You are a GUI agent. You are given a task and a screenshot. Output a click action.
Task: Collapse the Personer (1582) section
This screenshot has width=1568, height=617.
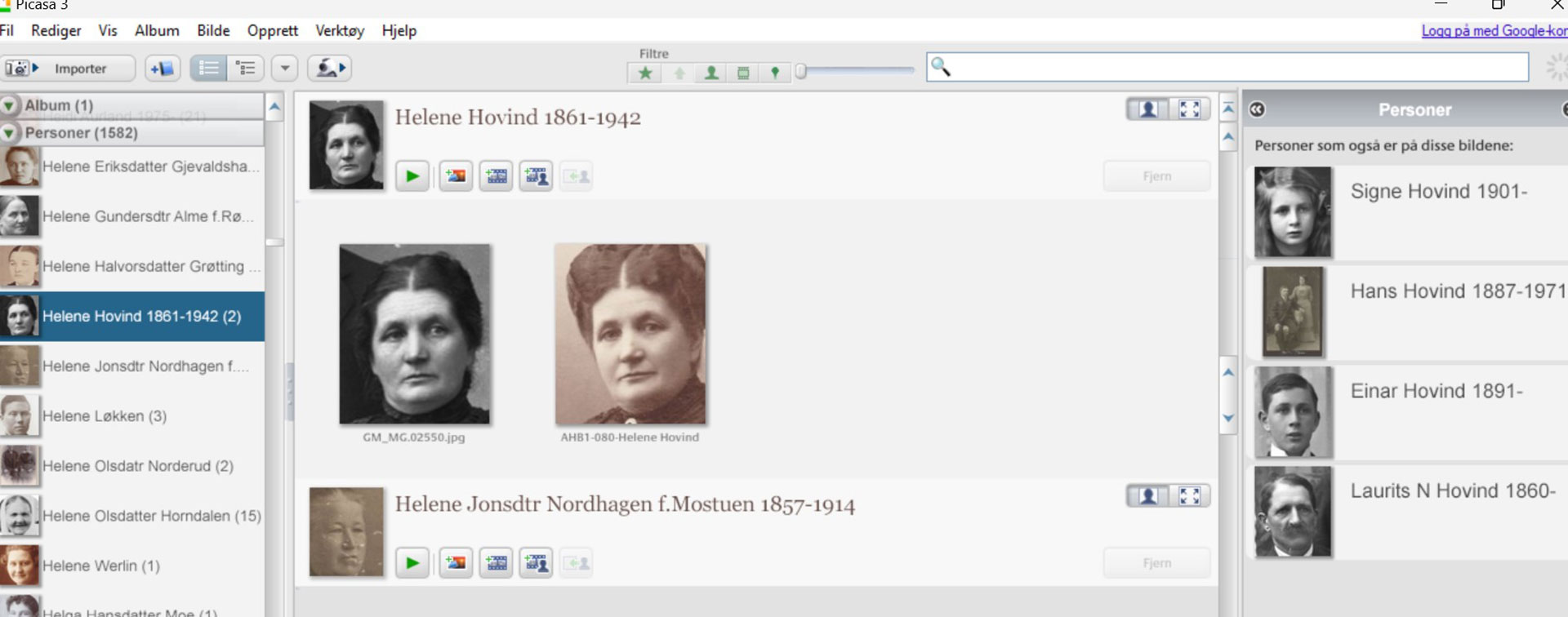(9, 133)
